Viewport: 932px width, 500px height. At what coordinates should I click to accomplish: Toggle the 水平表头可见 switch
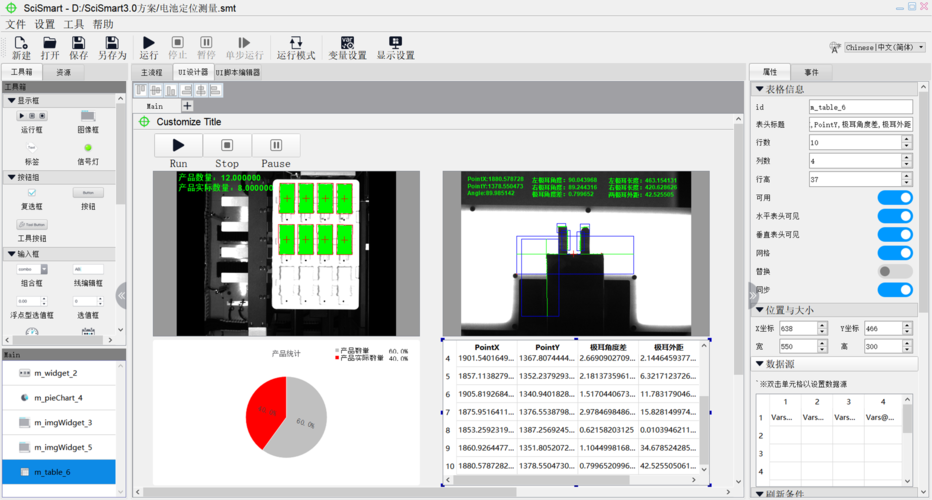[x=895, y=216]
